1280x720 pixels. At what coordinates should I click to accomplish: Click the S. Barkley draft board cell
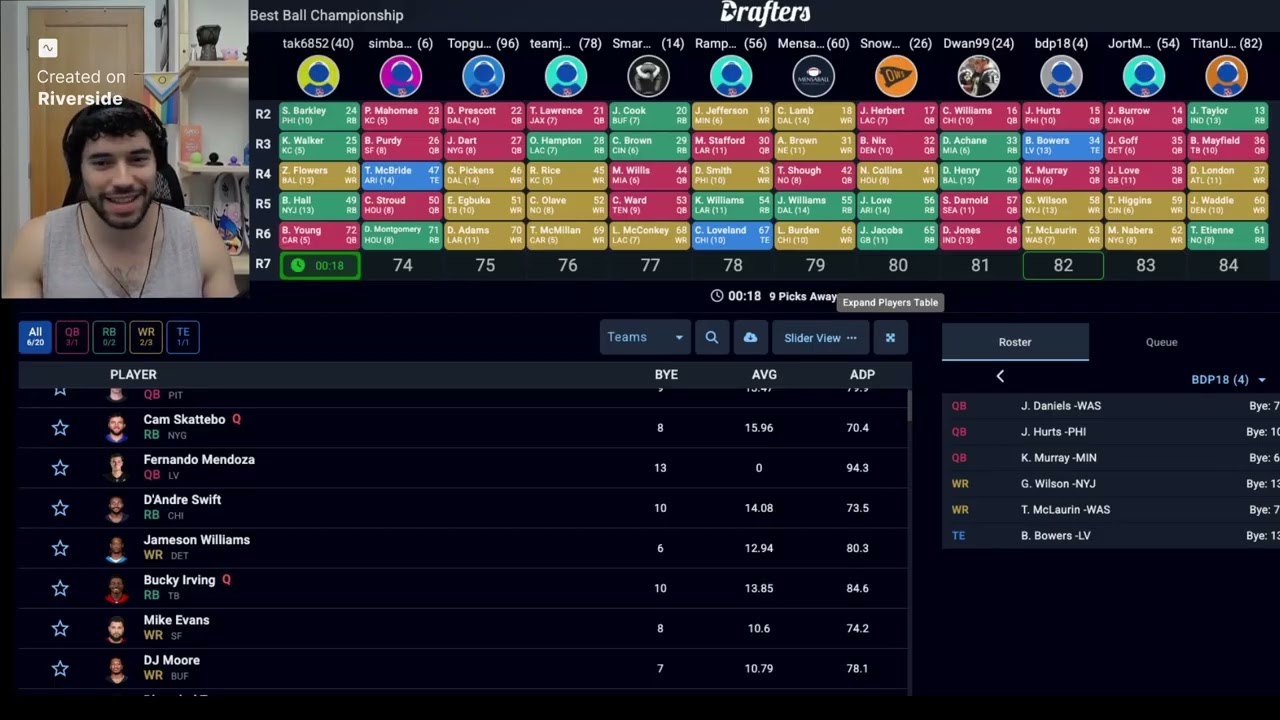tap(319, 116)
